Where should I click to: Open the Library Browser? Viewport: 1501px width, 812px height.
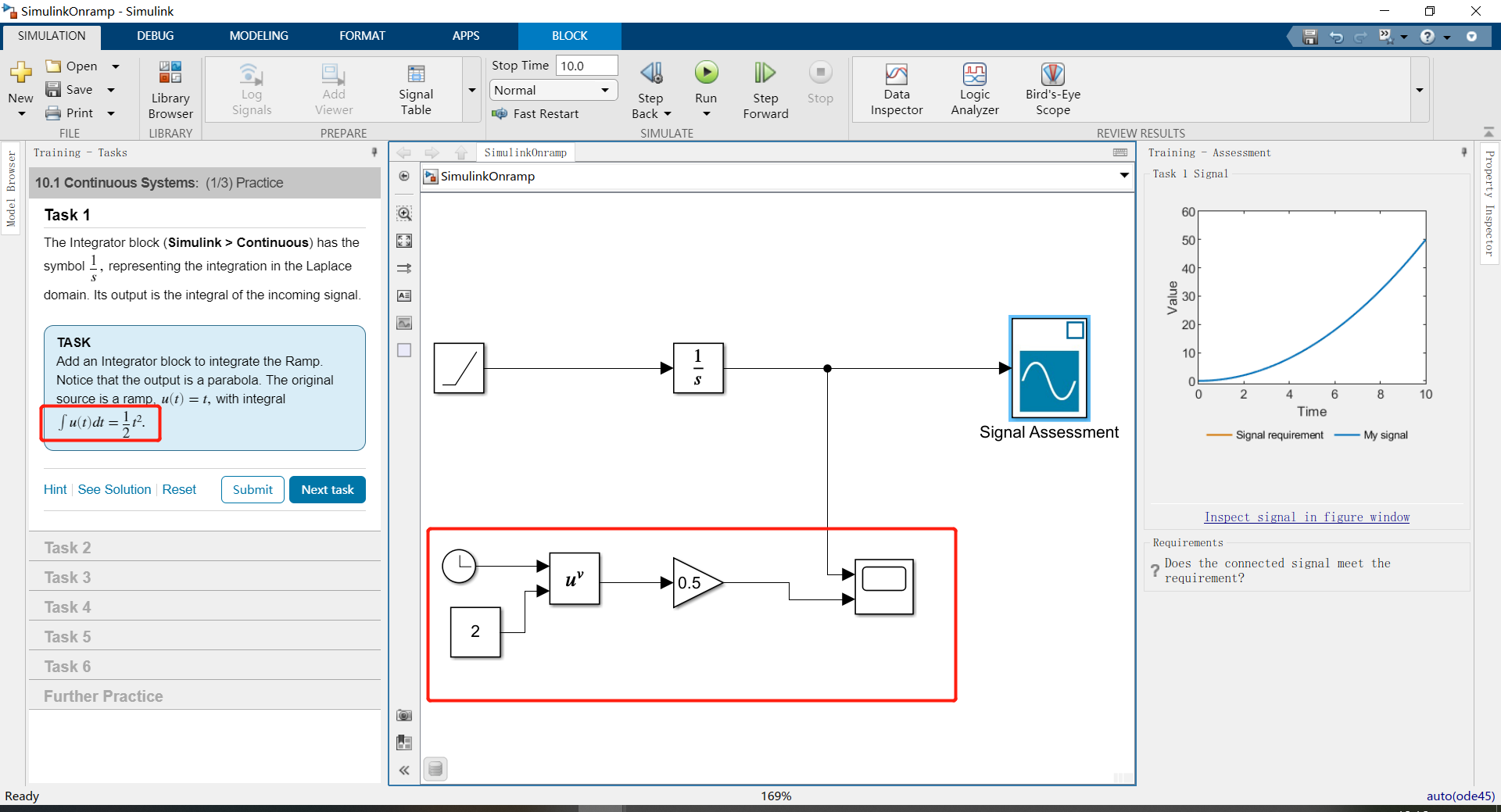[x=170, y=88]
